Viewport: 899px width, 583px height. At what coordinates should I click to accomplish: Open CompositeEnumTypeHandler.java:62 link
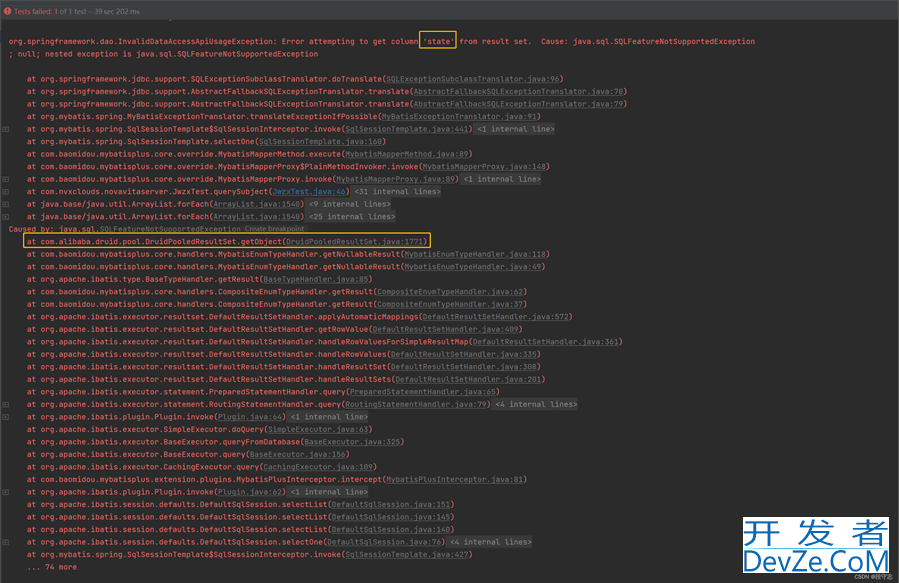pos(450,292)
